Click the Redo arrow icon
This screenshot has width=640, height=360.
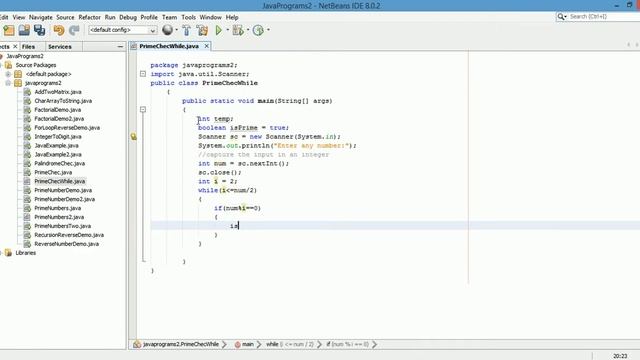click(x=74, y=30)
